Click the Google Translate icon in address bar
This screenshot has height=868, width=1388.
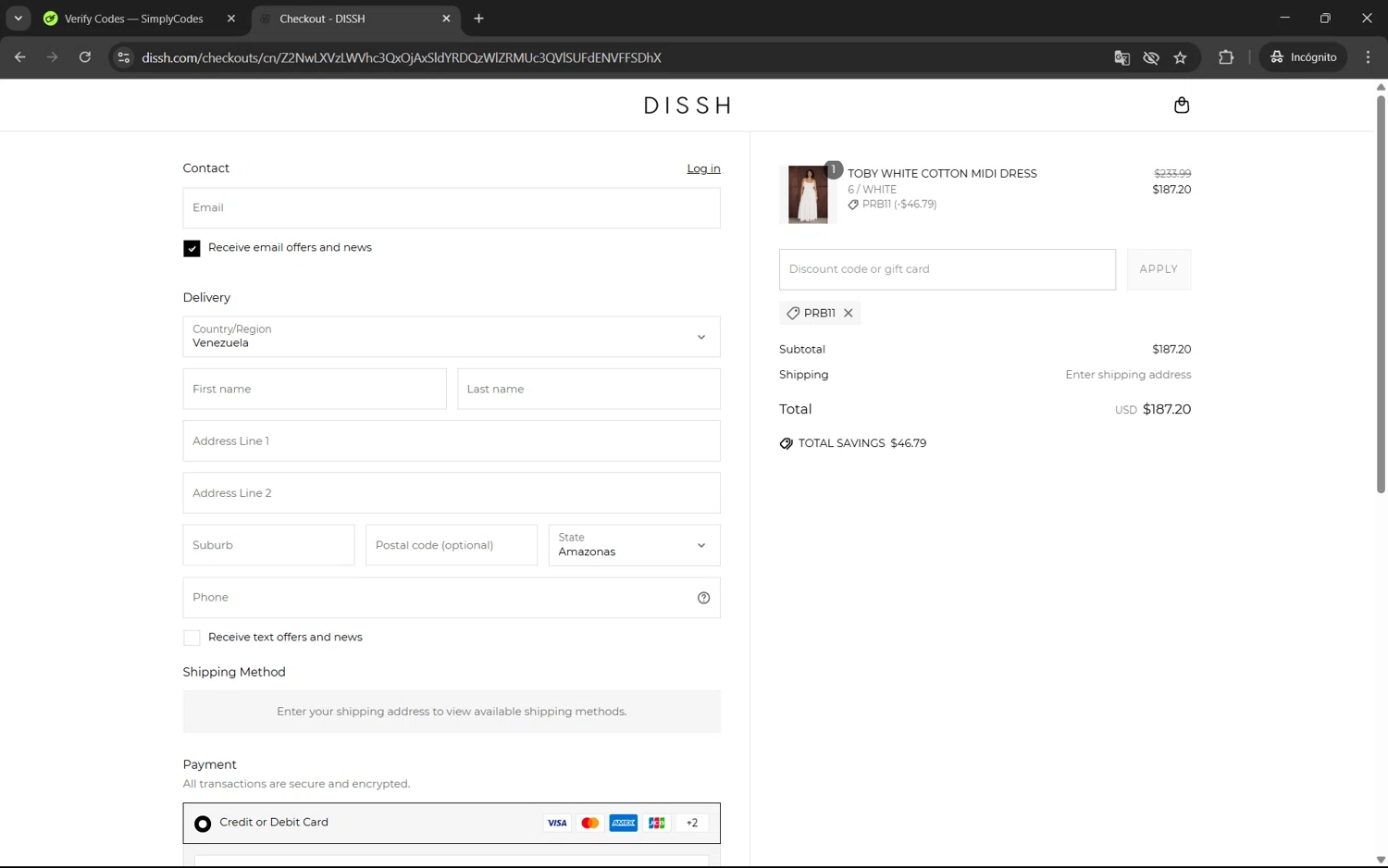coord(1122,57)
